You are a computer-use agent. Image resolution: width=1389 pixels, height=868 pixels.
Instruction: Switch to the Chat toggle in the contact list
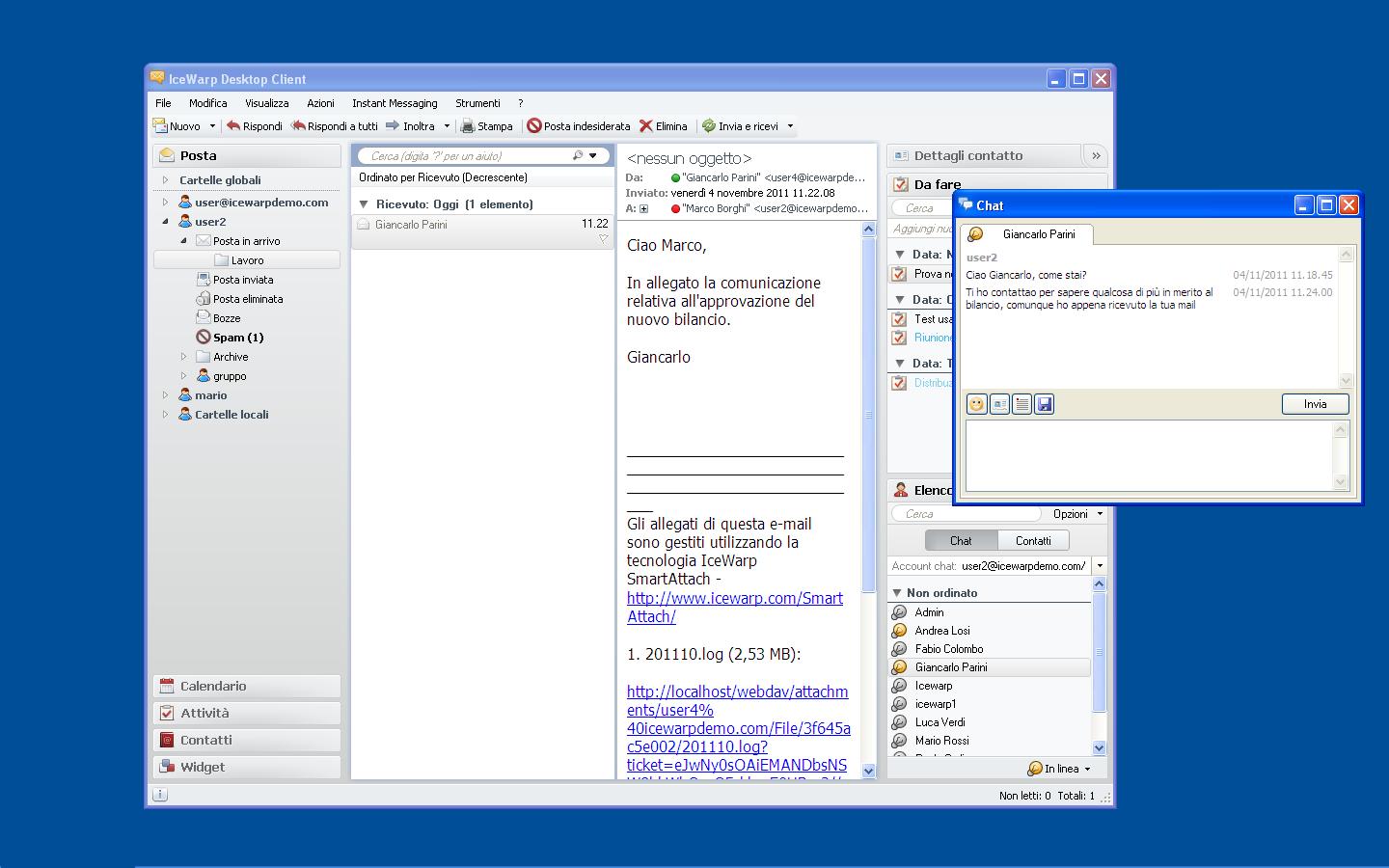pos(961,541)
